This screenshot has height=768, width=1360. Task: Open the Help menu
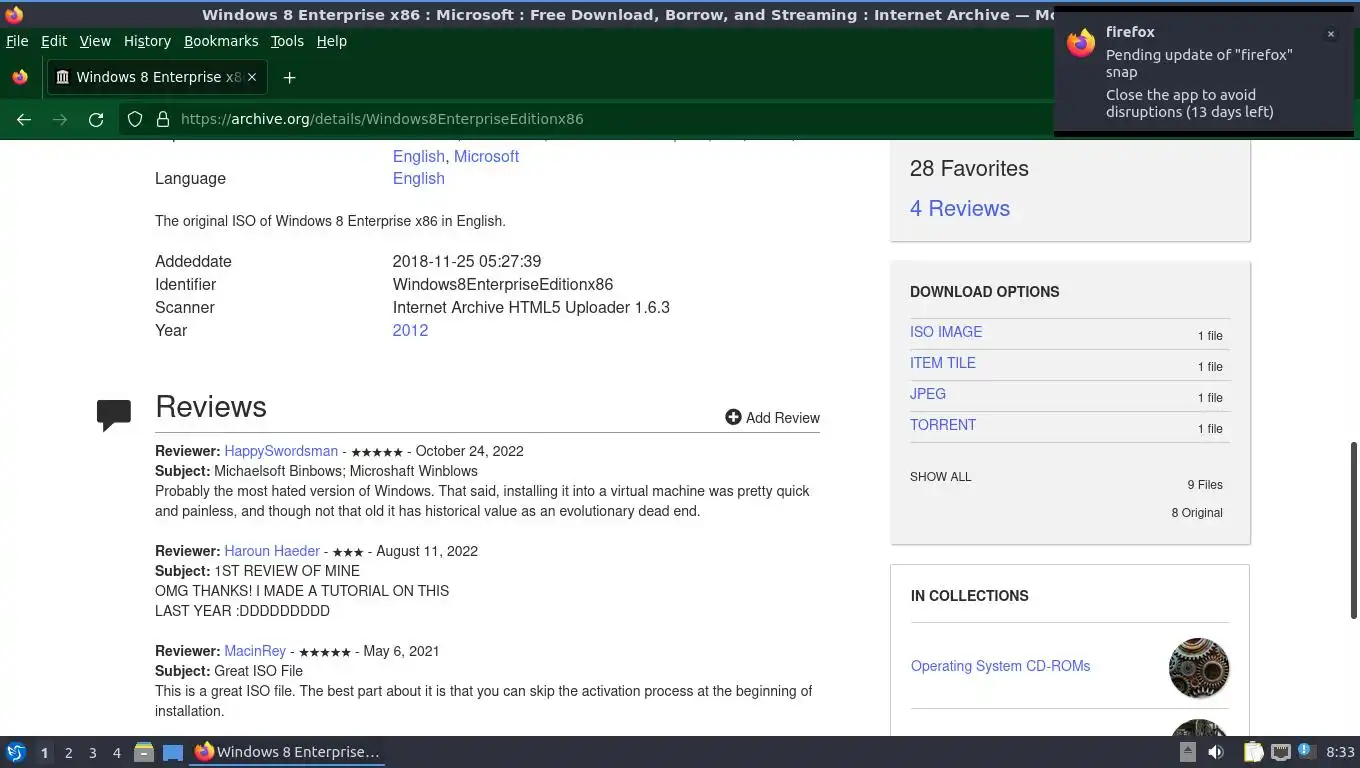pyautogui.click(x=332, y=41)
